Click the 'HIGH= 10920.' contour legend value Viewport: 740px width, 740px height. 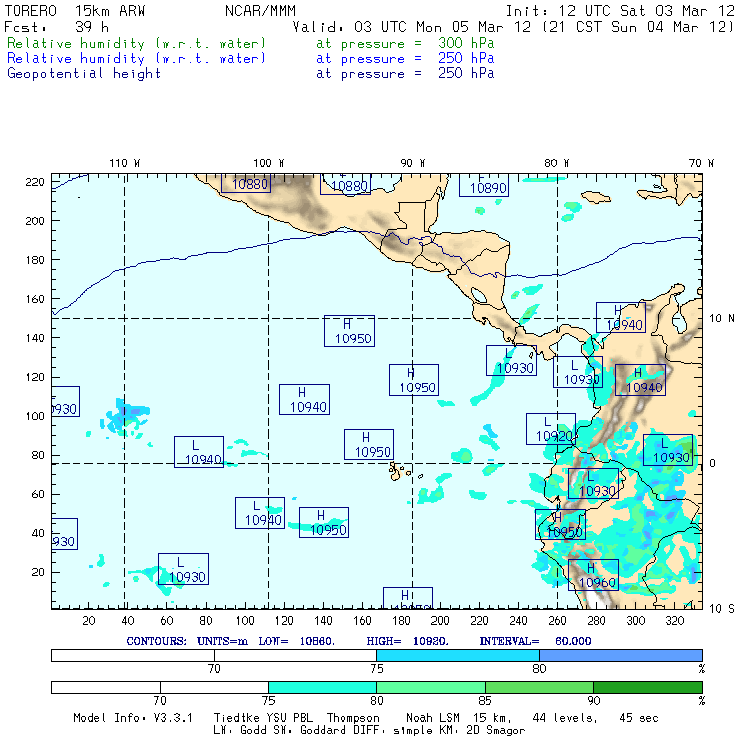tap(408, 641)
